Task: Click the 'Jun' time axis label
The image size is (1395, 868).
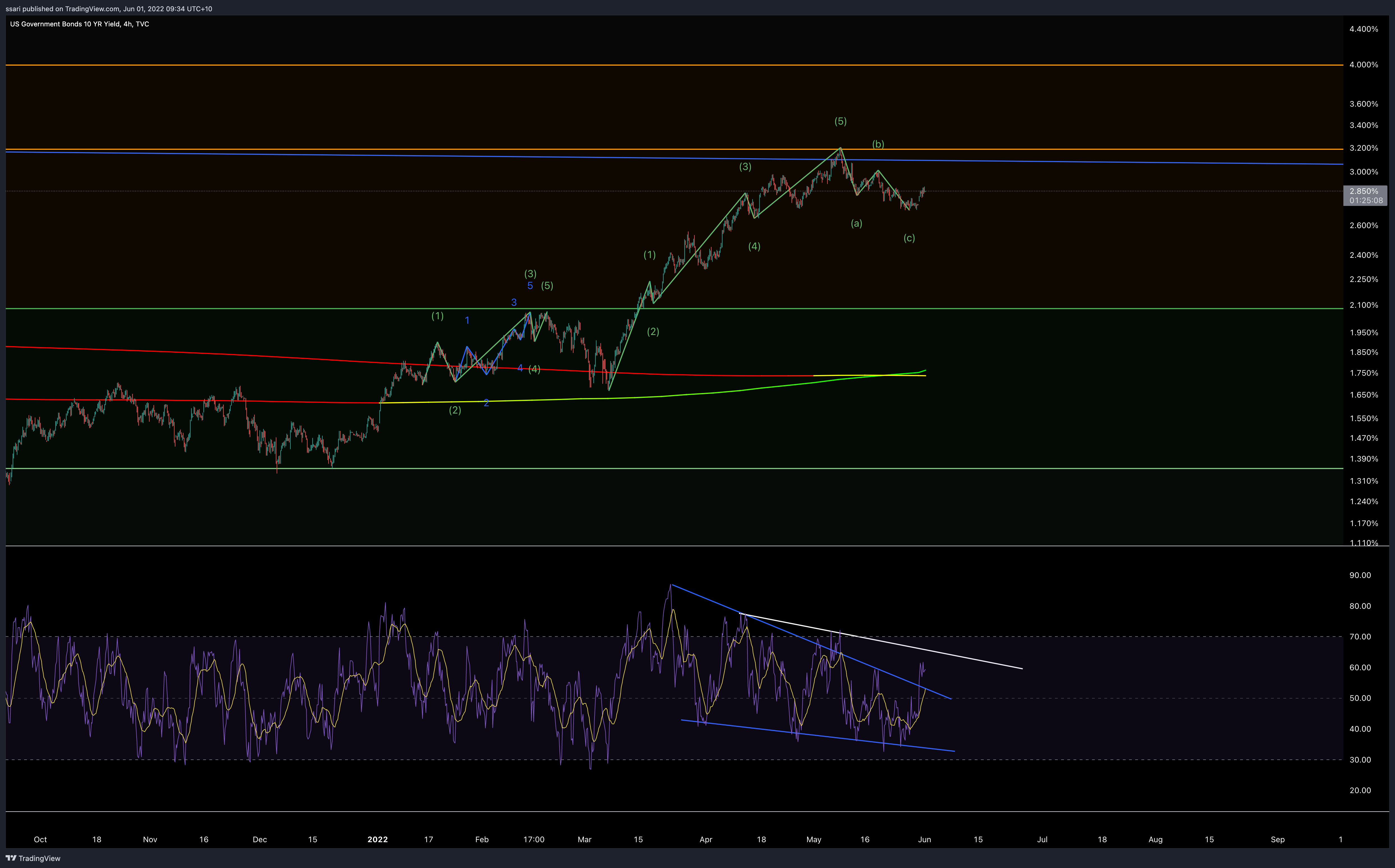Action: pyautogui.click(x=924, y=839)
